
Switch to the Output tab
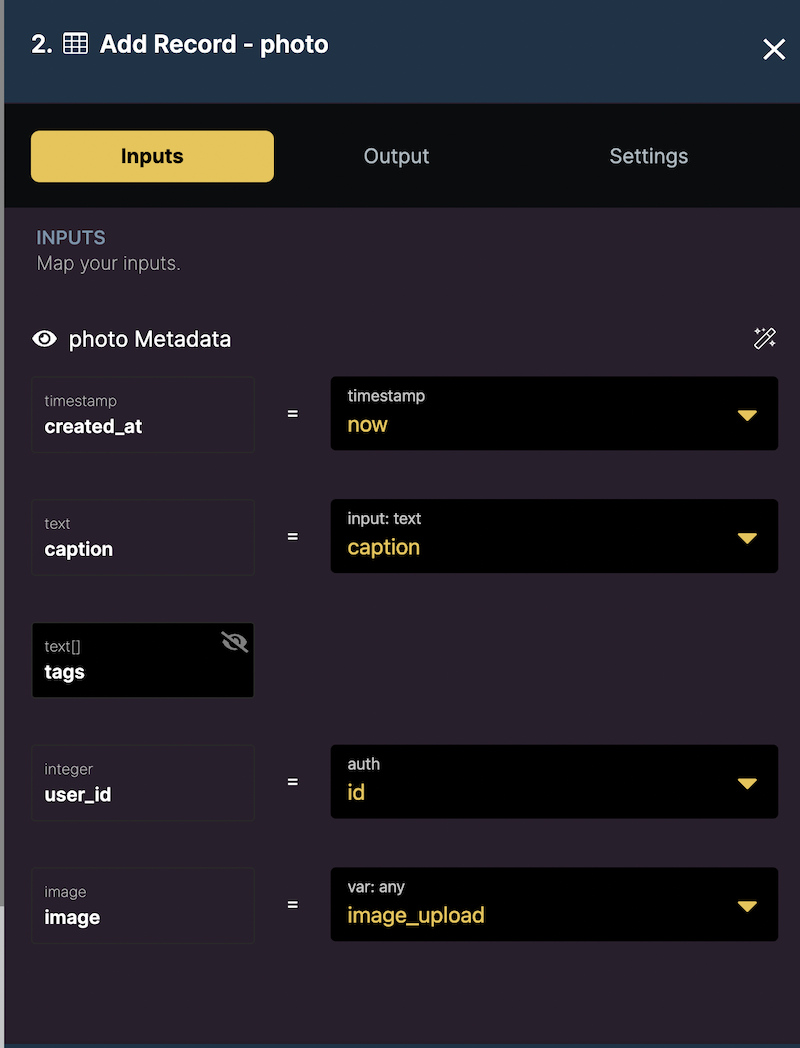pyautogui.click(x=396, y=156)
